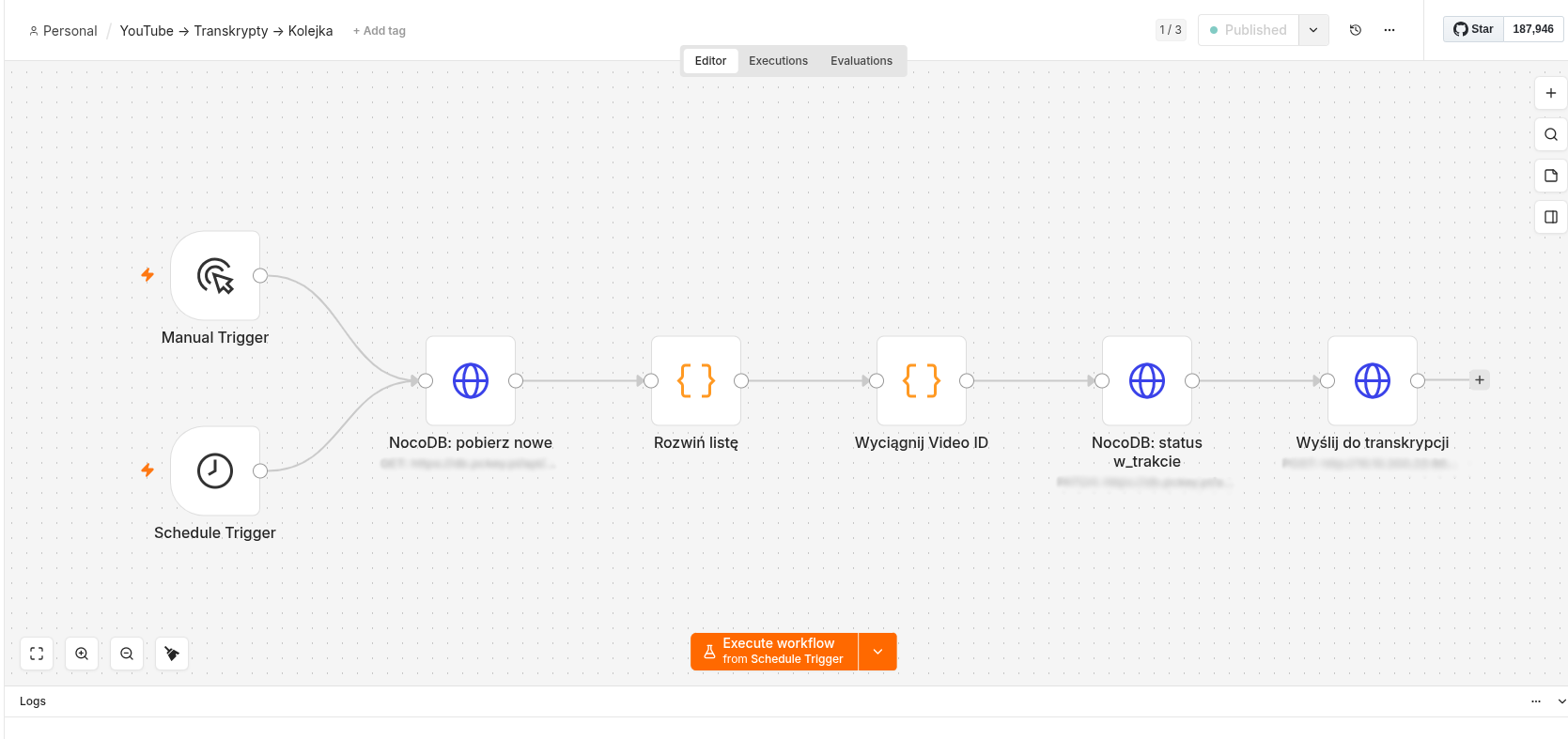This screenshot has width=1568, height=739.
Task: Open the NocoDB: pobierz nowe HTTP node
Action: (x=471, y=381)
